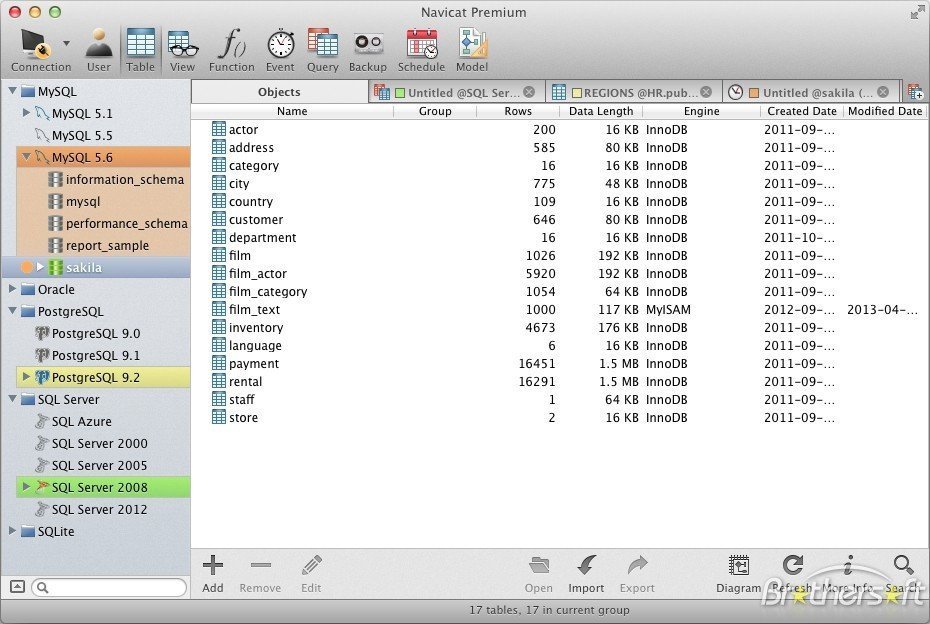Sort by the Rows column header

pyautogui.click(x=518, y=111)
